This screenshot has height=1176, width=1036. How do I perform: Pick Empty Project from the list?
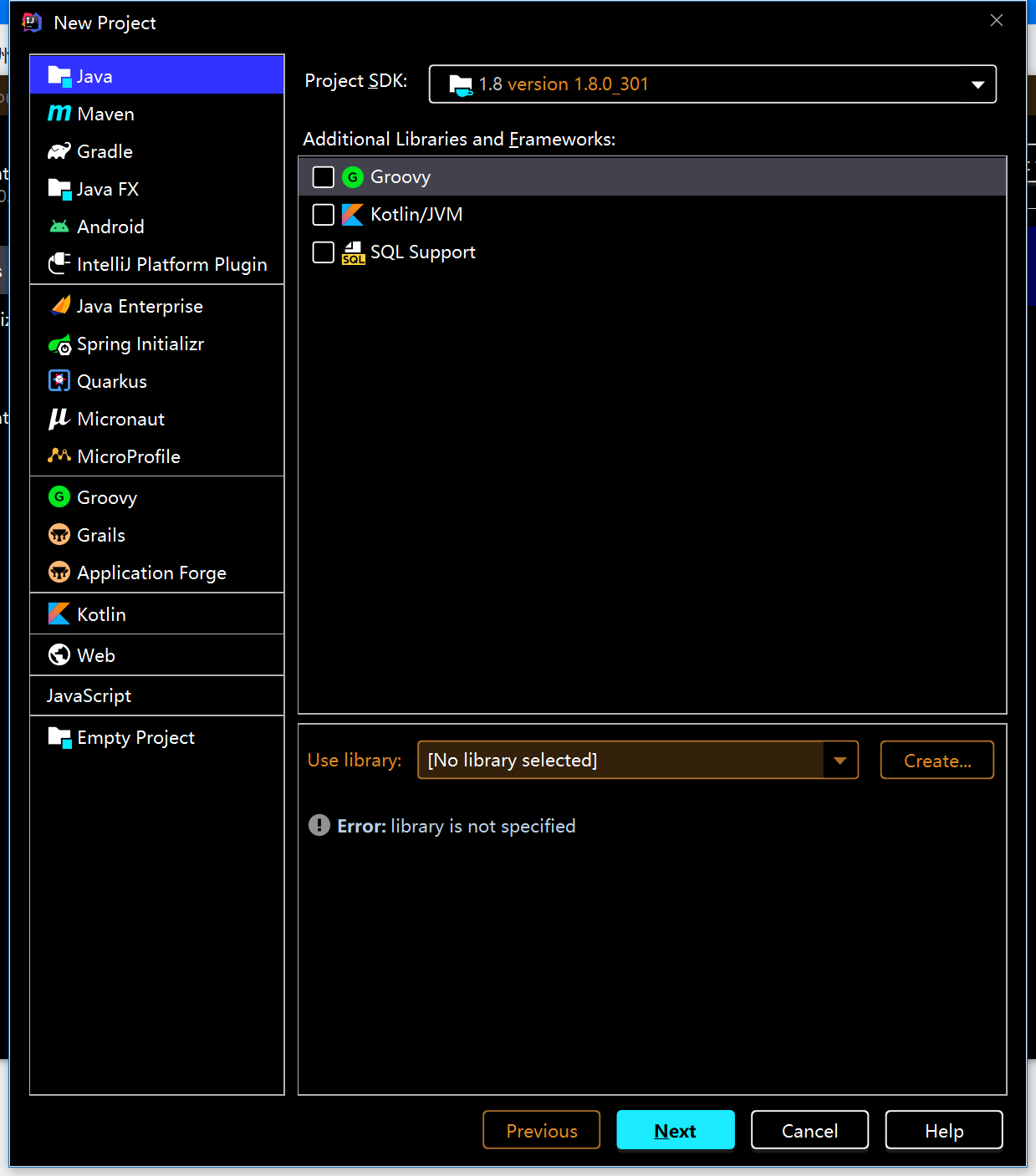click(x=157, y=737)
